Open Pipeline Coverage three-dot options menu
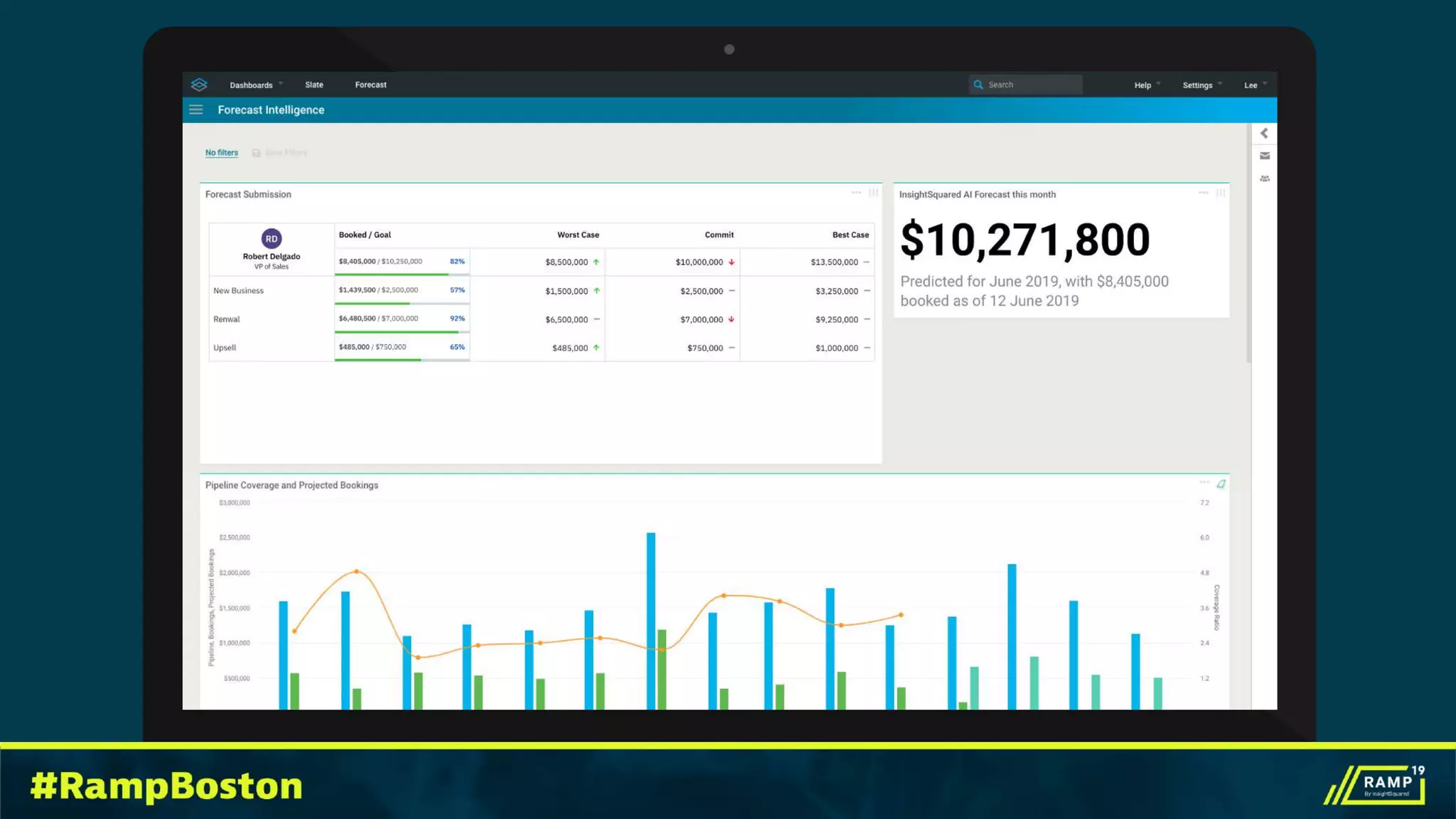This screenshot has width=1456, height=819. (x=1204, y=483)
